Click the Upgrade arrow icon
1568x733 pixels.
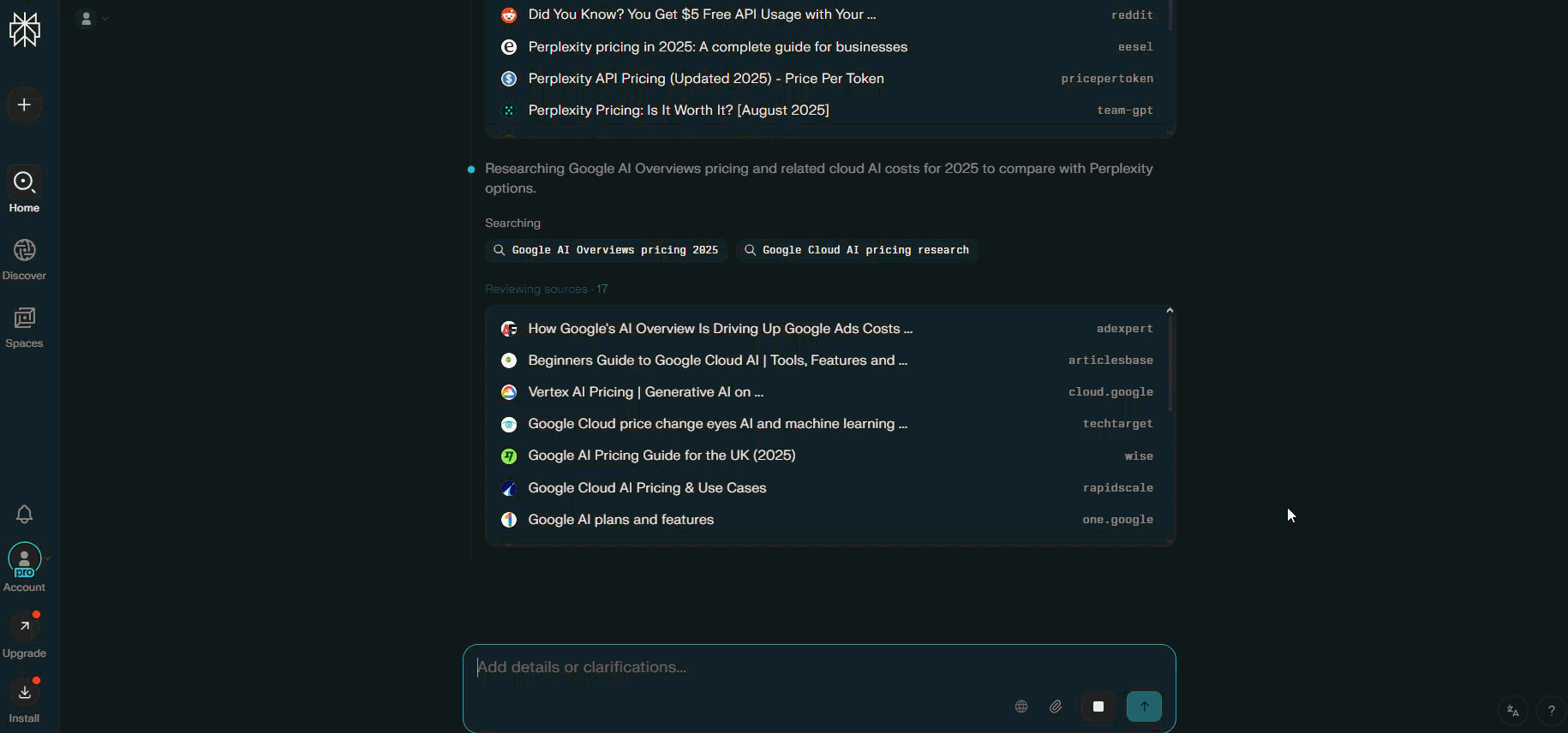coord(25,627)
